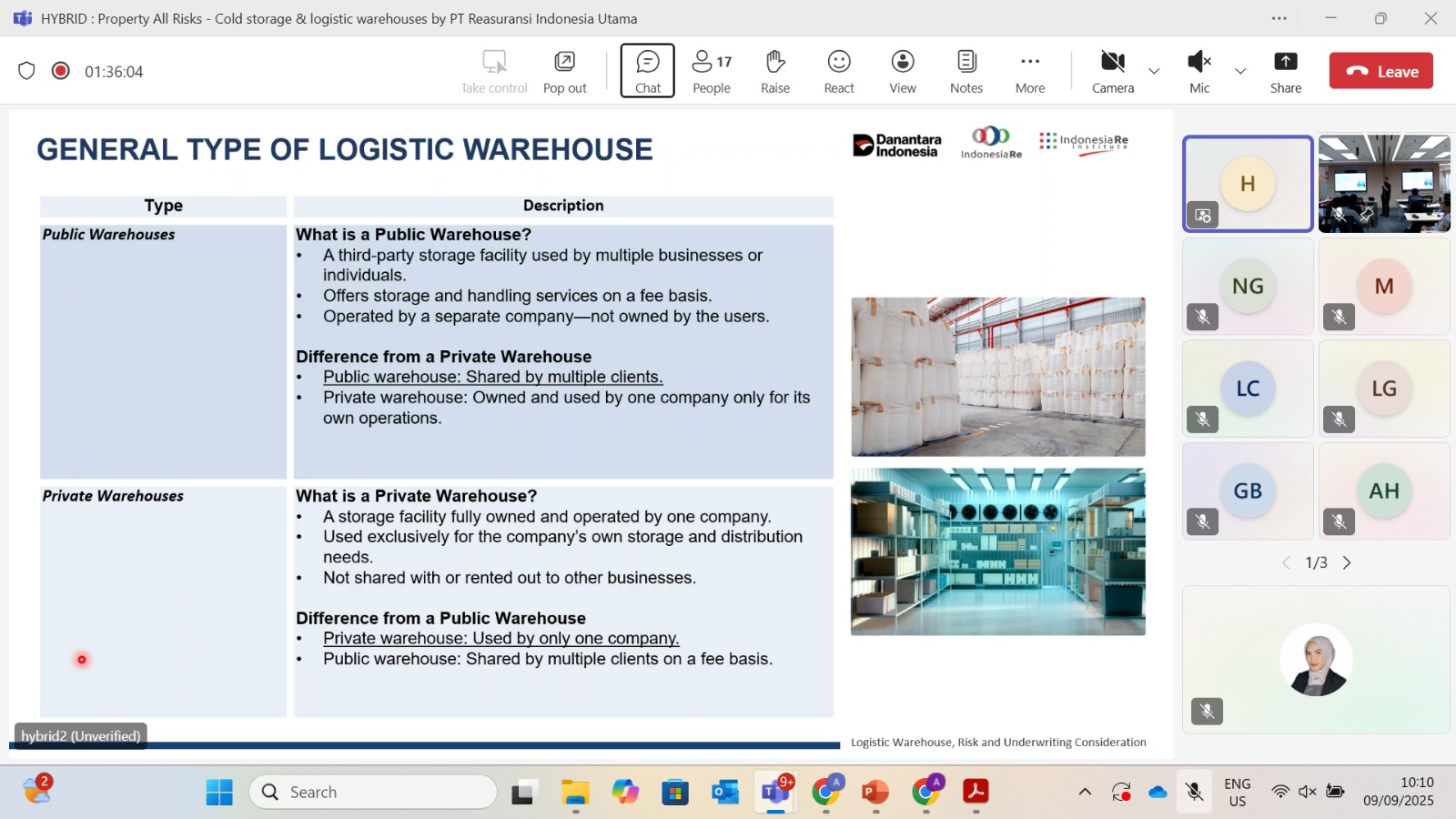Viewport: 1456px width, 819px height.
Task: Expand the Camera options dropdown arrow
Action: pyautogui.click(x=1154, y=71)
